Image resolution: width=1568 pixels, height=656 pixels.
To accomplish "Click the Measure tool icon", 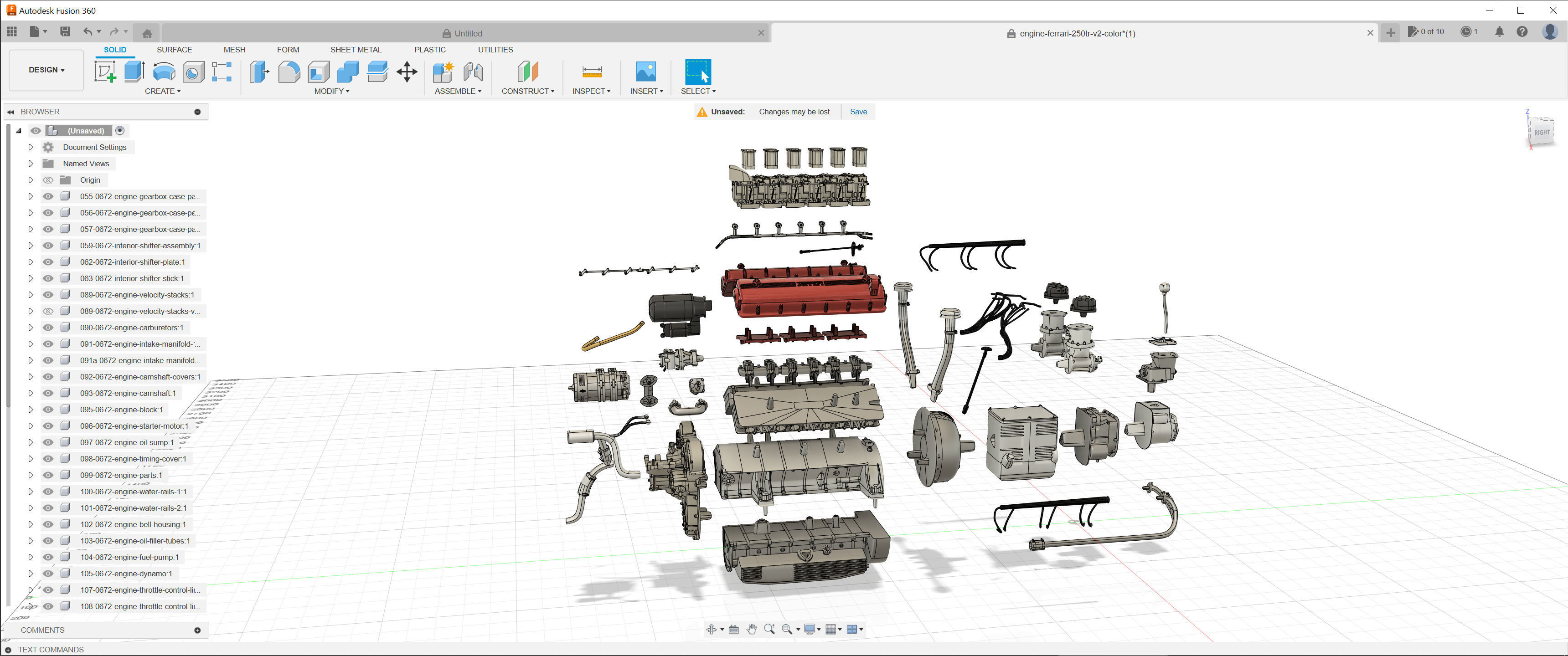I will [592, 72].
